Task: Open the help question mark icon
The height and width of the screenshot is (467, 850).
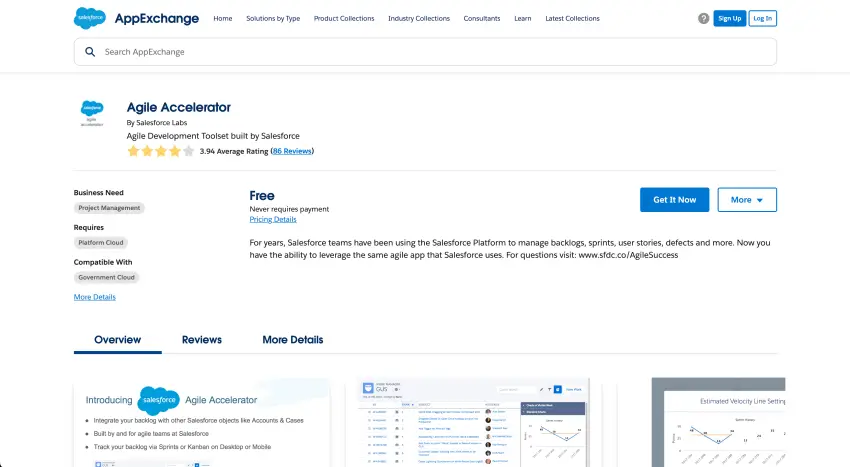Action: pos(704,18)
